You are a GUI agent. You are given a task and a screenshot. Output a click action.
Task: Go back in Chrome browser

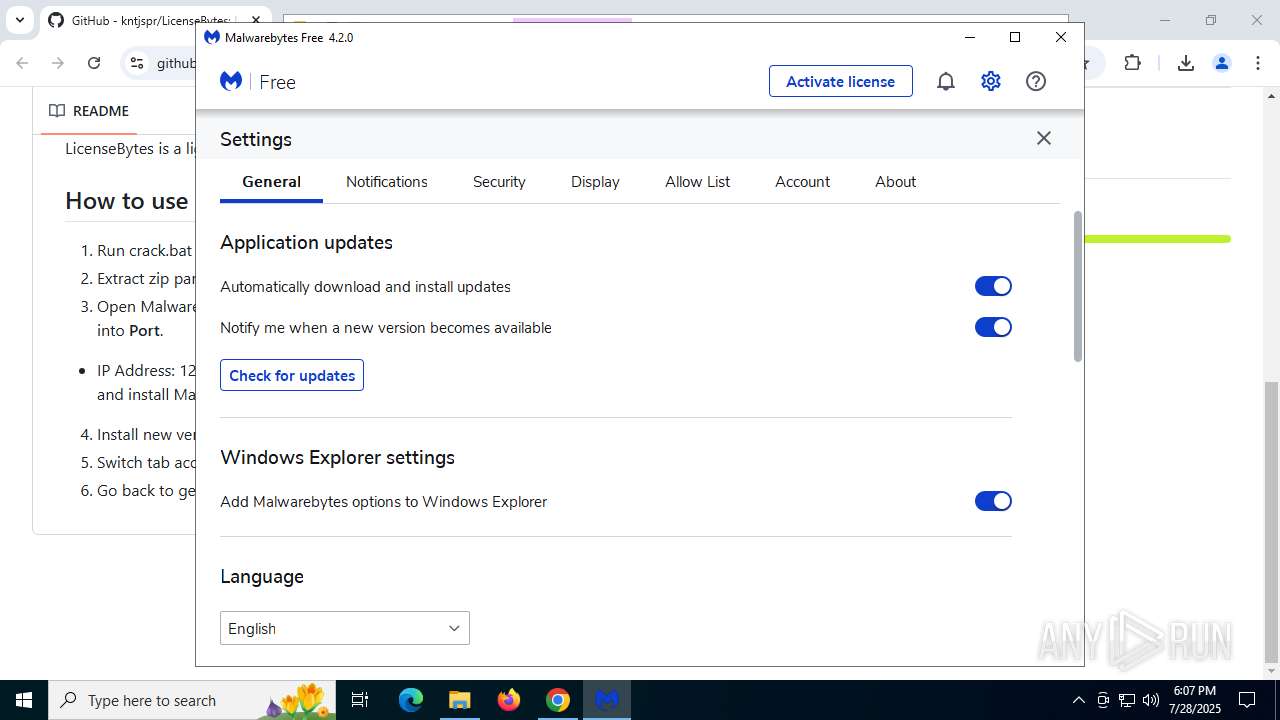click(22, 63)
